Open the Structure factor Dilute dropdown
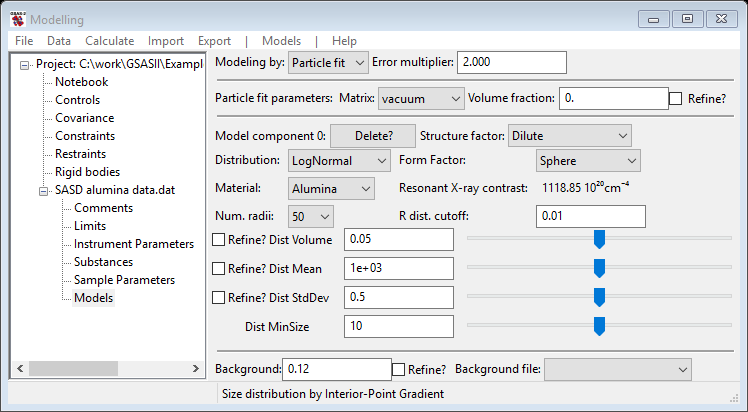The image size is (748, 412). [x=570, y=136]
